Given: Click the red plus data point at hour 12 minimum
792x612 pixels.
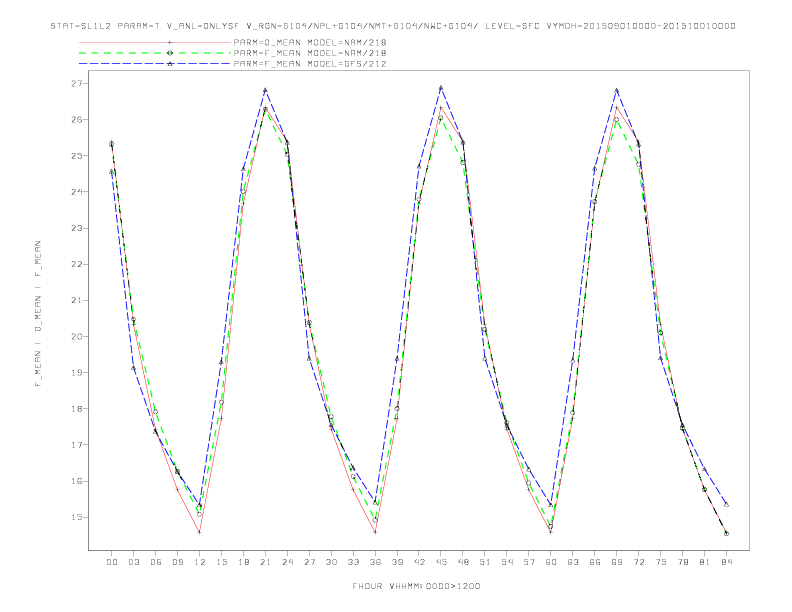Looking at the screenshot, I should tap(200, 532).
